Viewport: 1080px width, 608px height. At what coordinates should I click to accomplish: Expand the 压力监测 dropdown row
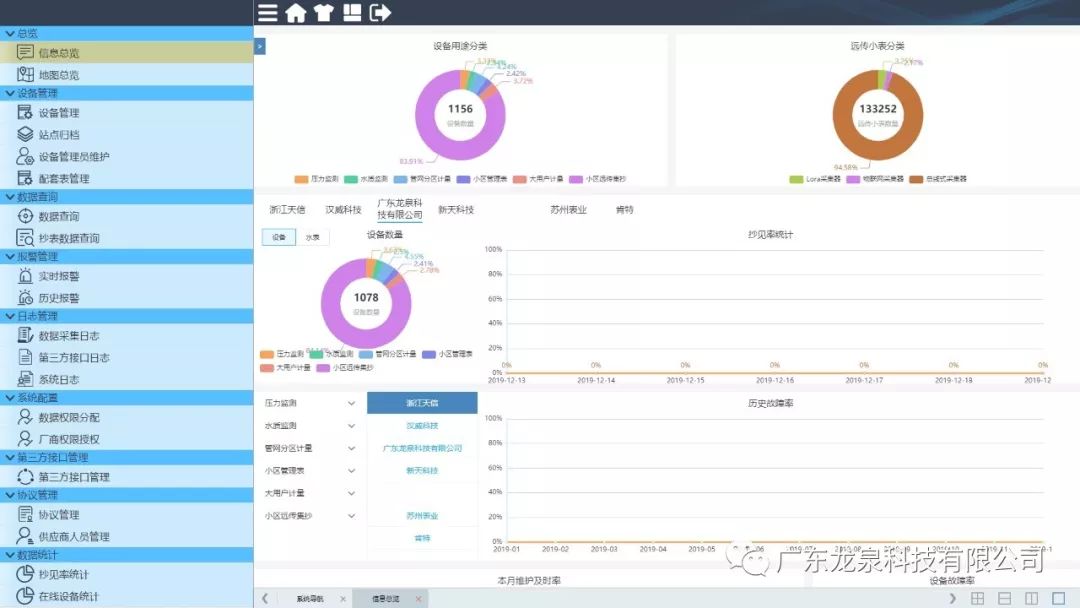coord(351,403)
